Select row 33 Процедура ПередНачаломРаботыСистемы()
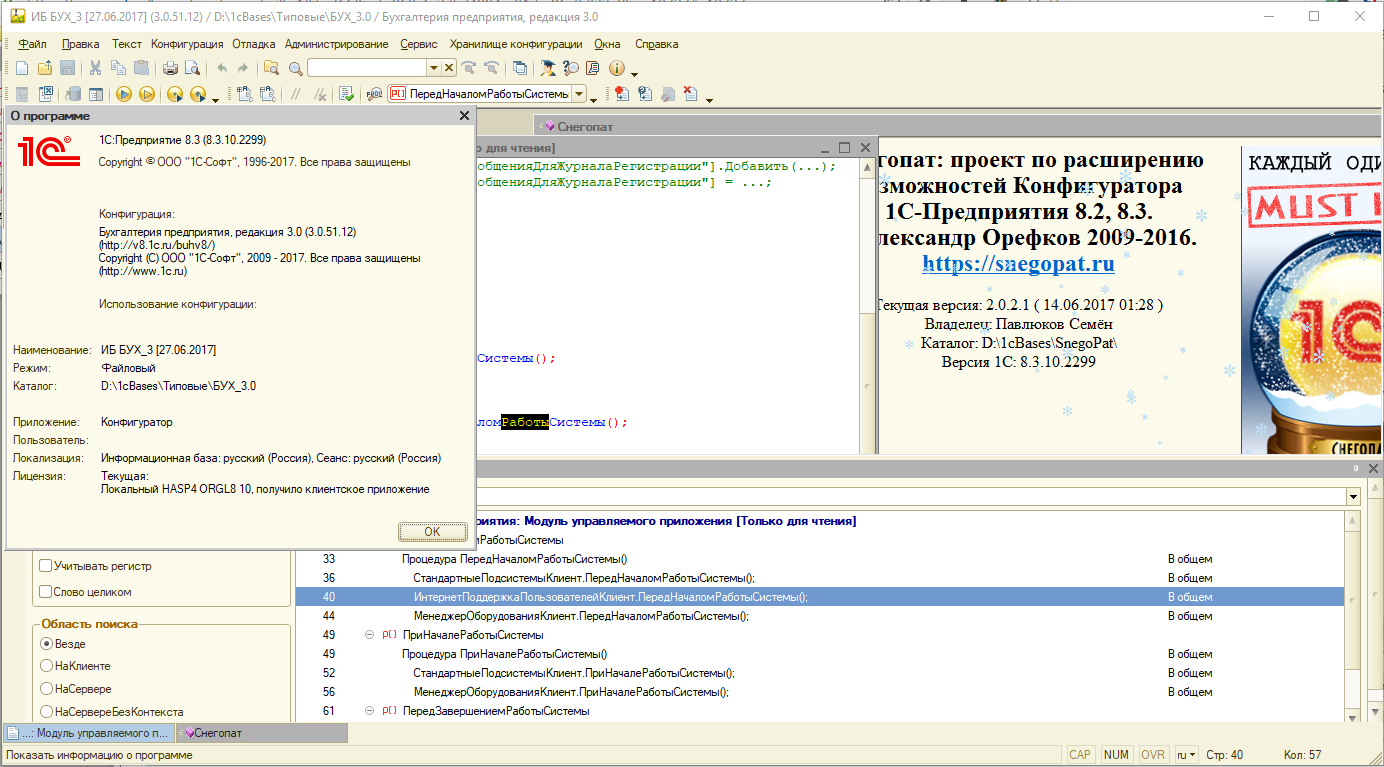This screenshot has height=767, width=1384. point(820,559)
